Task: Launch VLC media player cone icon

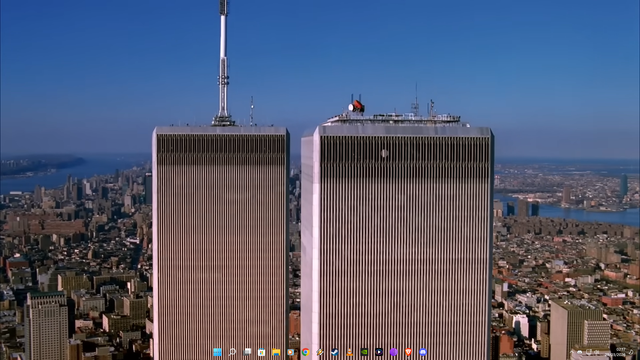Action: click(x=349, y=352)
